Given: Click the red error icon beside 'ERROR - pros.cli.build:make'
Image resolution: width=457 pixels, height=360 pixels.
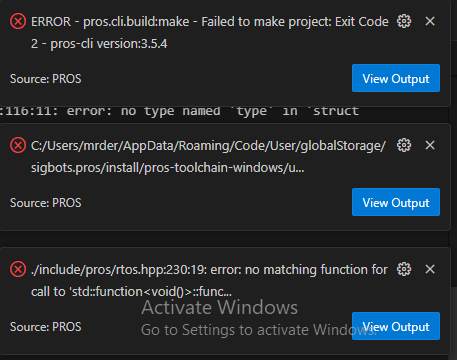Looking at the screenshot, I should (x=18, y=22).
